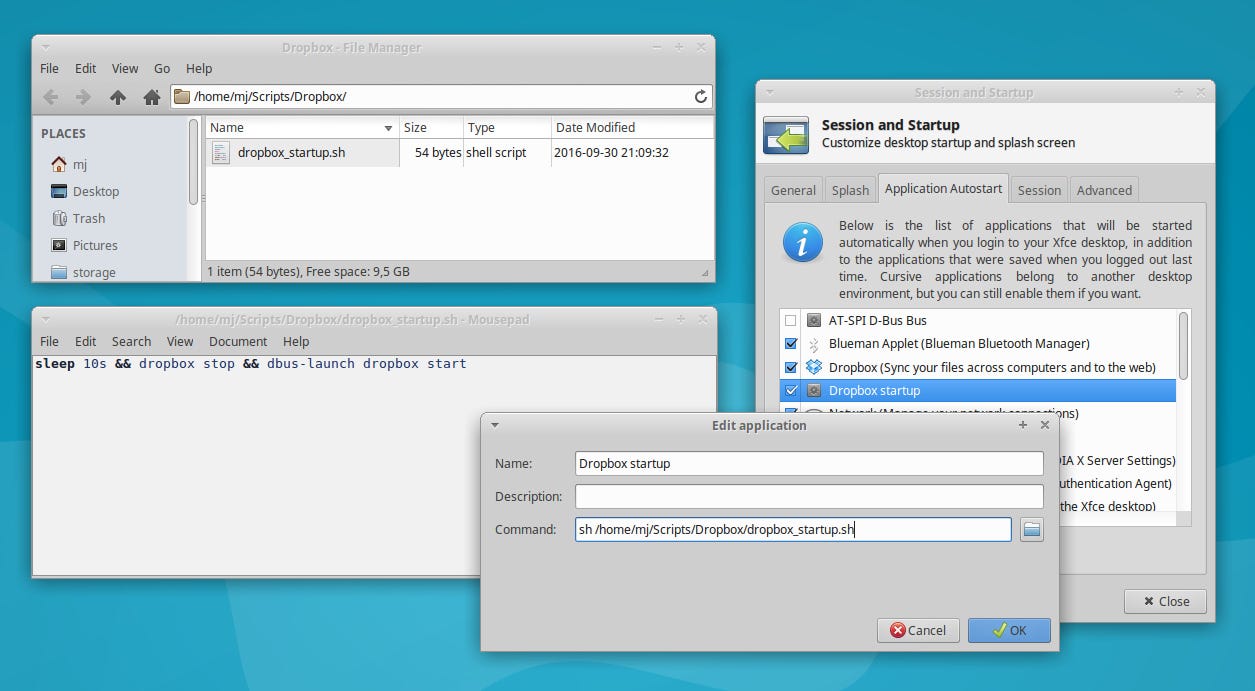The width and height of the screenshot is (1255, 691).
Task: Uncheck the Blueman Applet autostart
Action: coord(791,344)
